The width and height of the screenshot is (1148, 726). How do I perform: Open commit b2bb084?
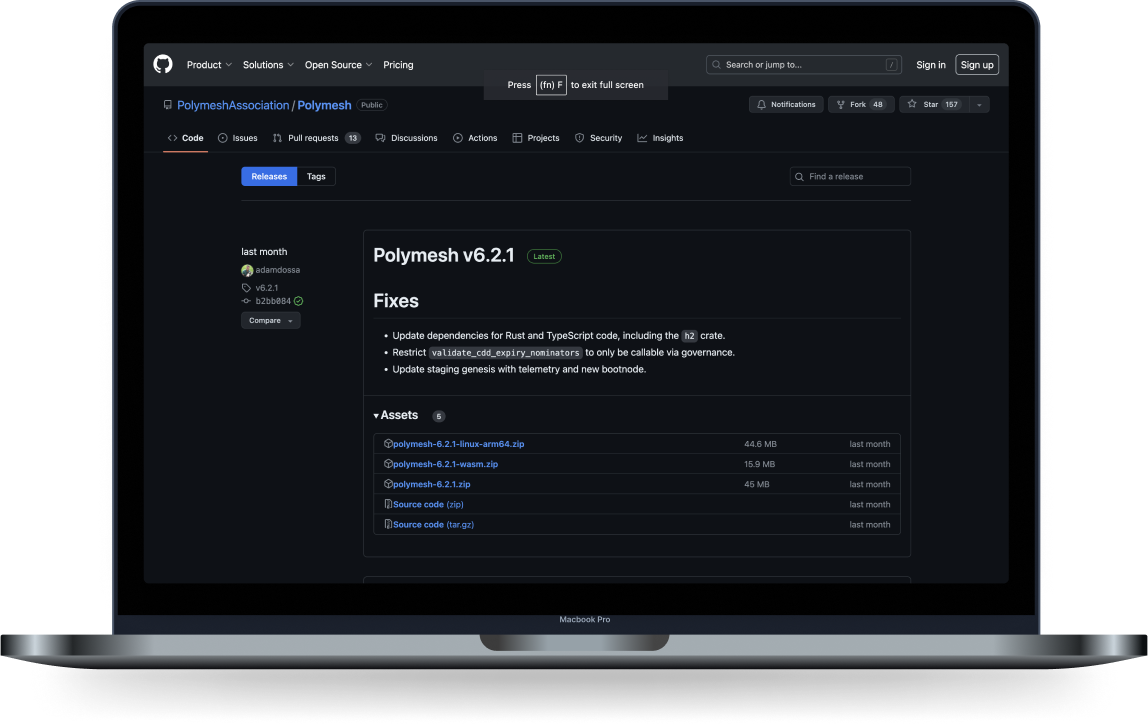(x=273, y=302)
